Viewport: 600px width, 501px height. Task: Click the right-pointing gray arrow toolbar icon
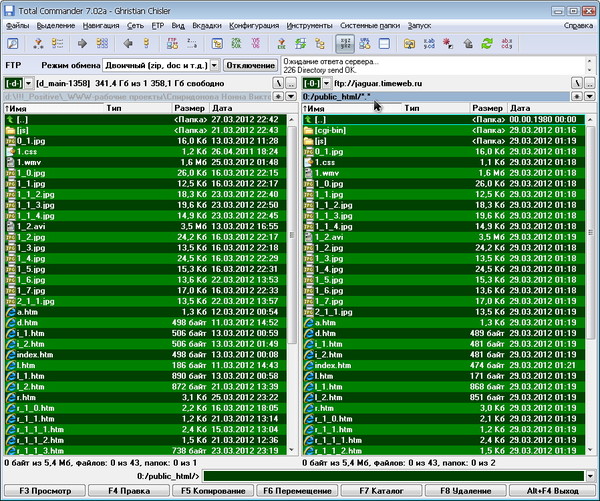(82, 43)
